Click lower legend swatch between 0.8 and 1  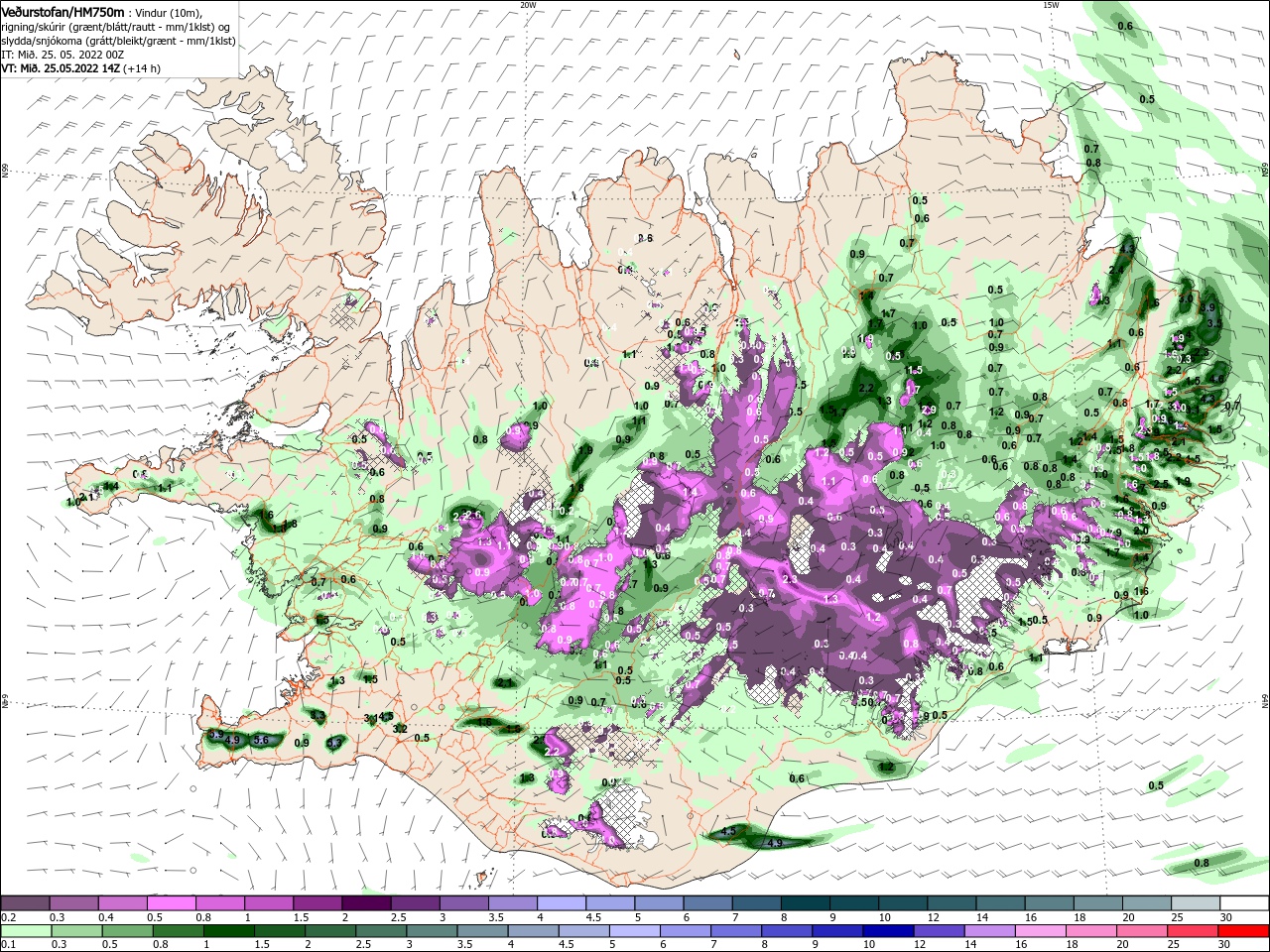(179, 931)
